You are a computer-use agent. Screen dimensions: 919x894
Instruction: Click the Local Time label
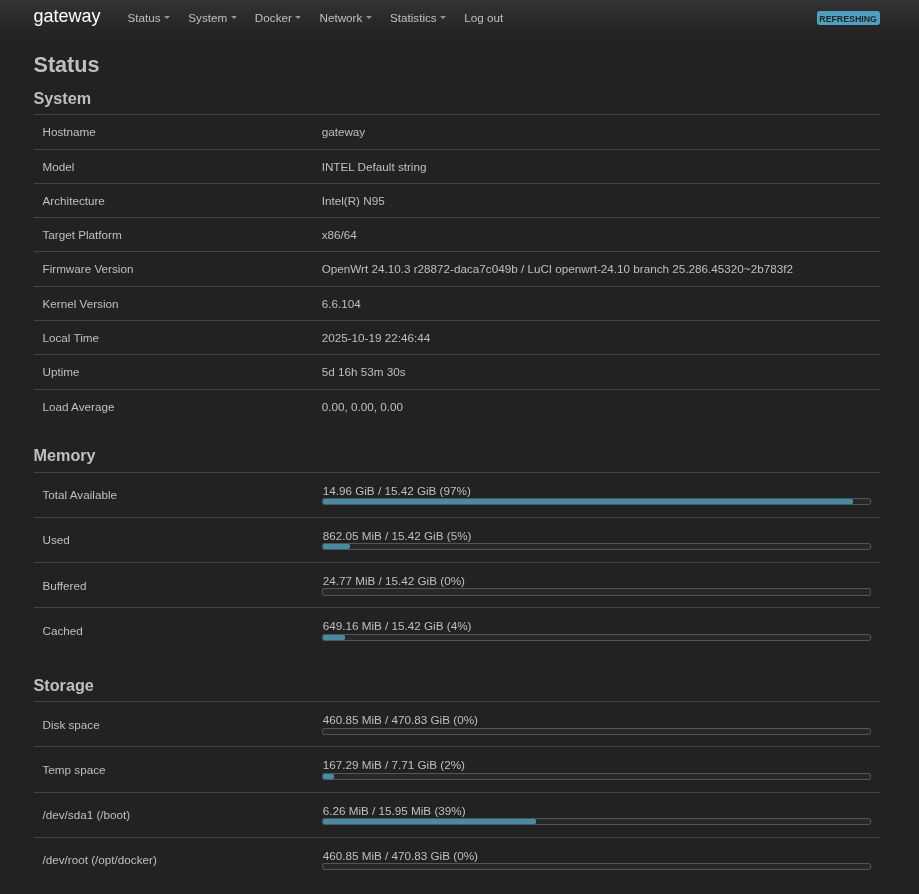(x=70, y=338)
